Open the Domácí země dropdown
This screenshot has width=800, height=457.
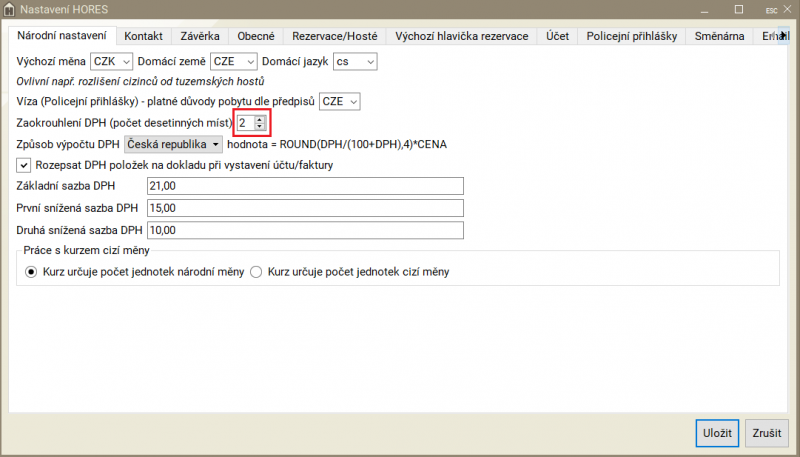coord(234,62)
